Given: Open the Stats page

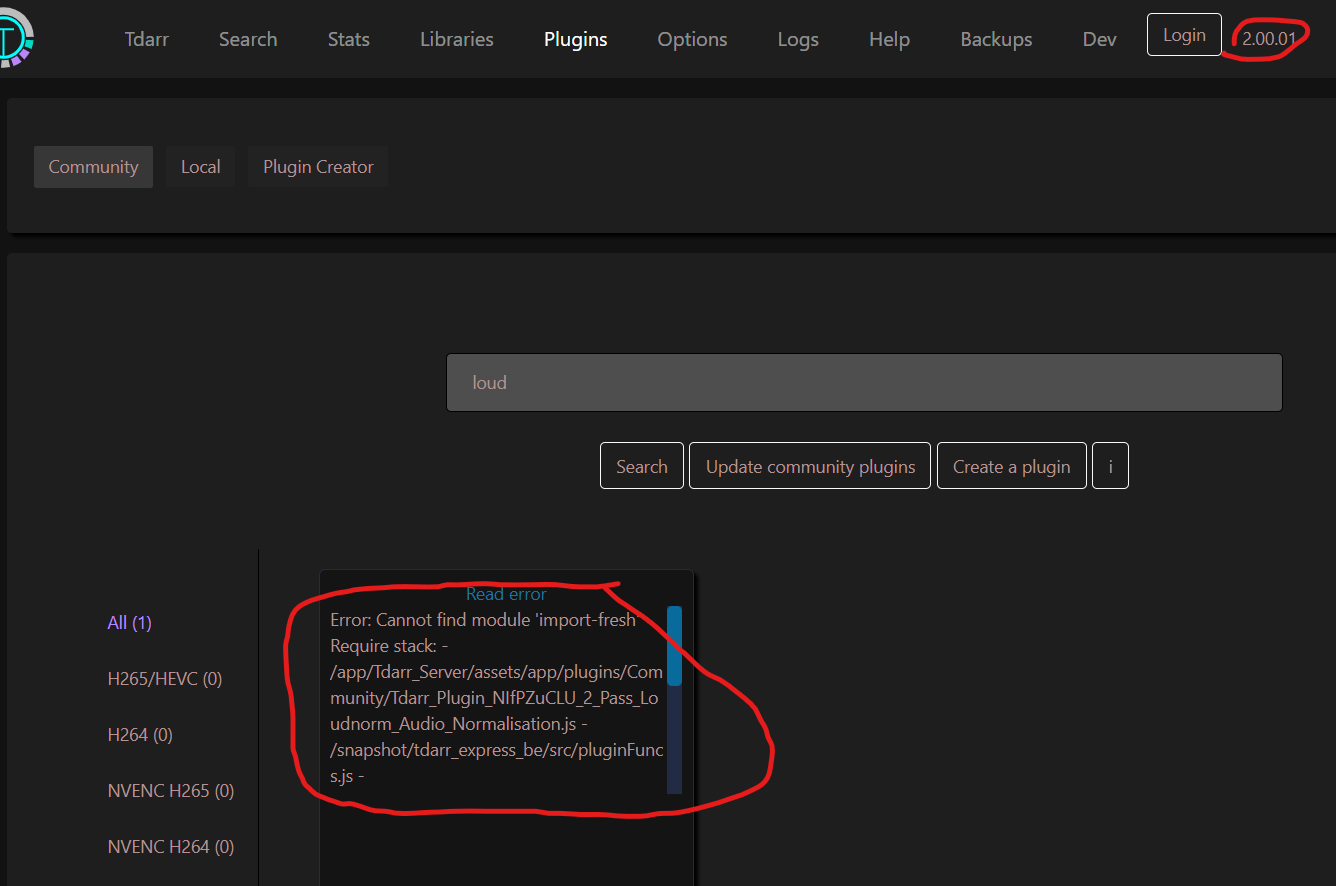Looking at the screenshot, I should (348, 39).
